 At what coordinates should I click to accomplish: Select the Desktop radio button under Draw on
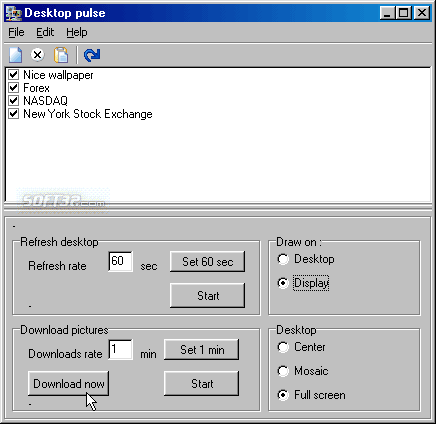(x=283, y=259)
